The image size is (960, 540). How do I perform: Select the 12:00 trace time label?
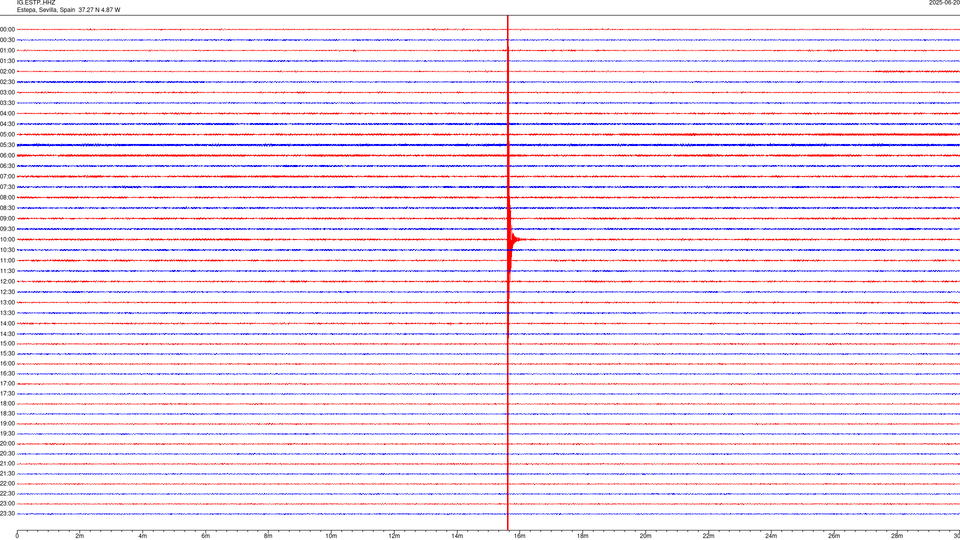pyautogui.click(x=7, y=282)
